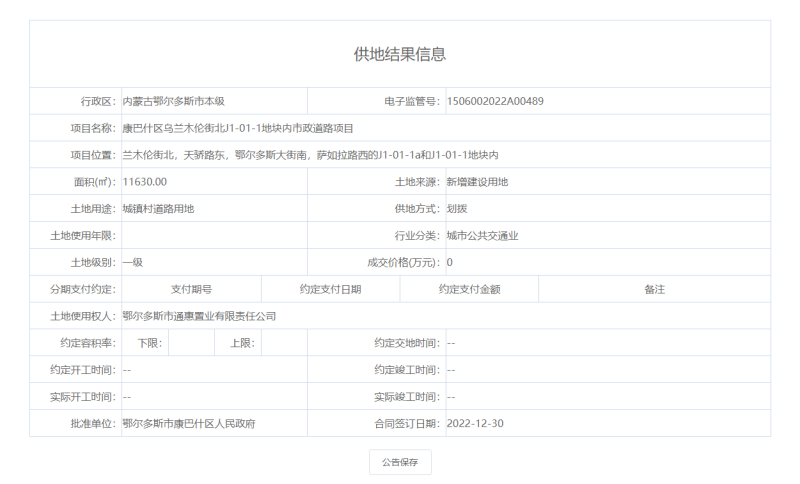
Task: Click the area value 11630.00
Action: [x=145, y=182]
